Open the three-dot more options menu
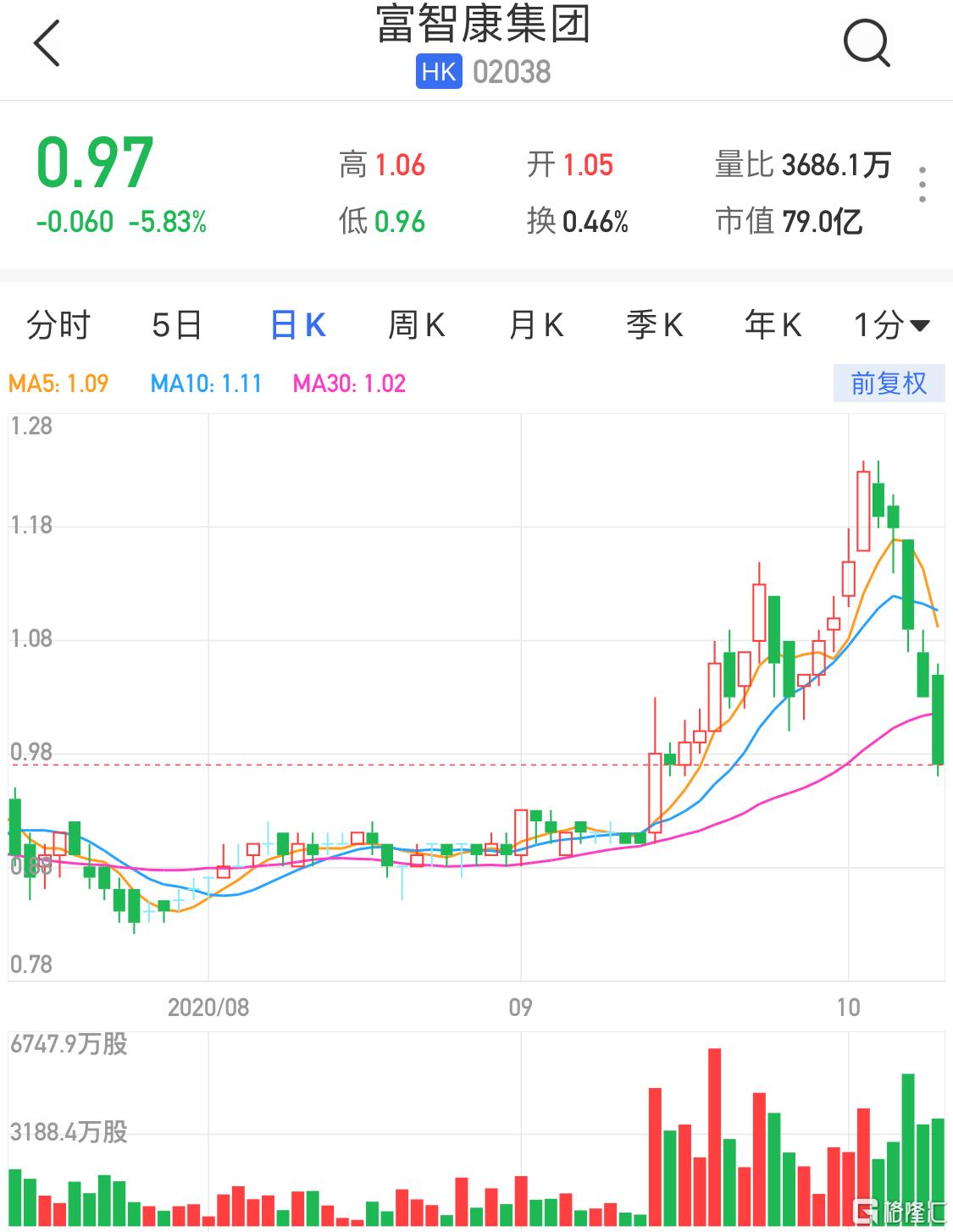 click(922, 184)
